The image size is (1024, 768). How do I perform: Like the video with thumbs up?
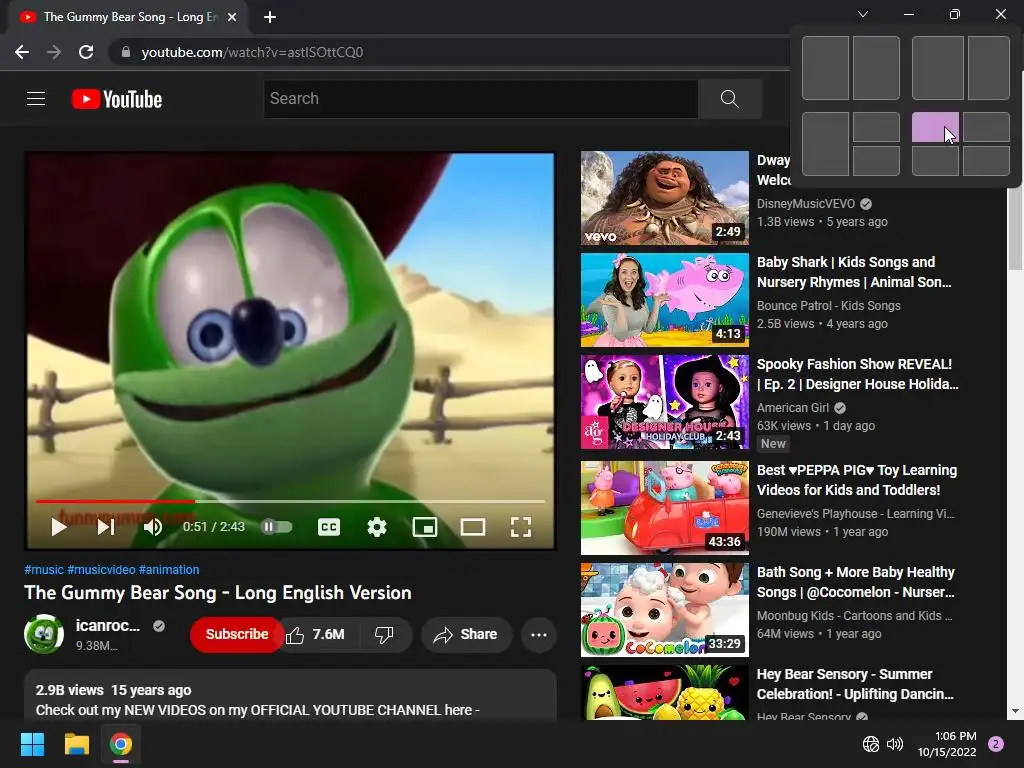tap(295, 635)
